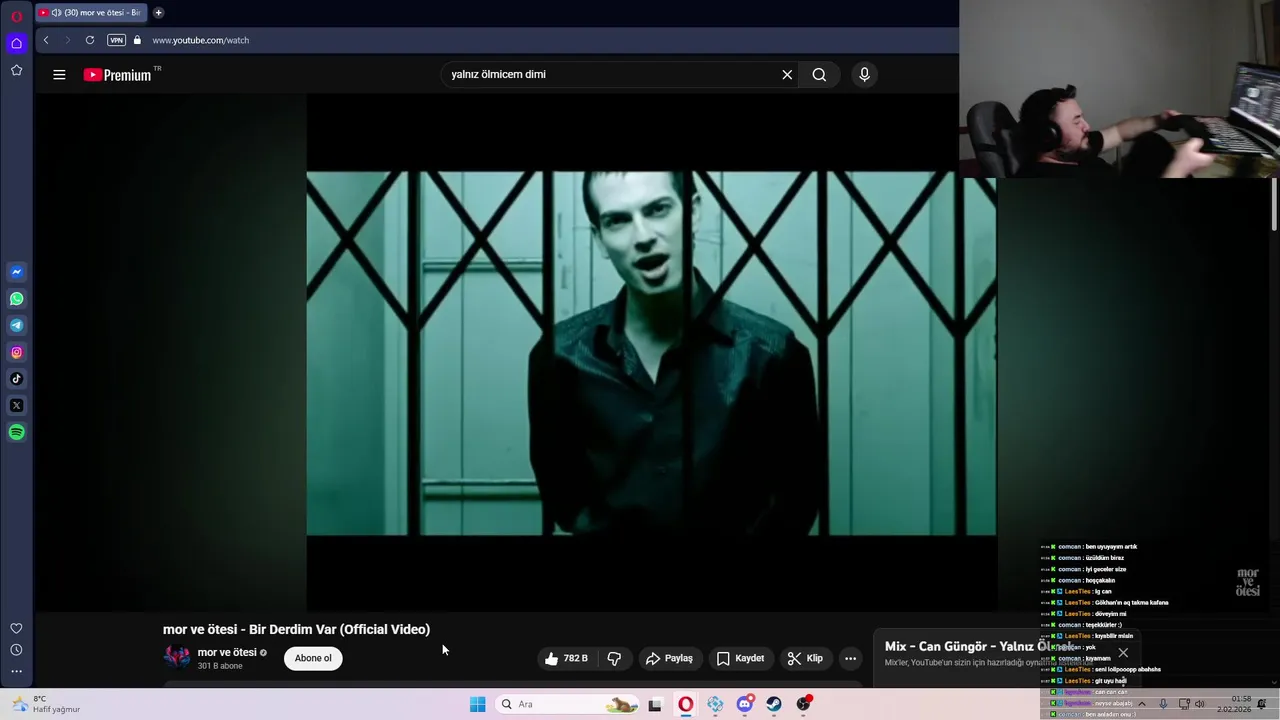Open Instagram in Opera sidebar

(16, 352)
